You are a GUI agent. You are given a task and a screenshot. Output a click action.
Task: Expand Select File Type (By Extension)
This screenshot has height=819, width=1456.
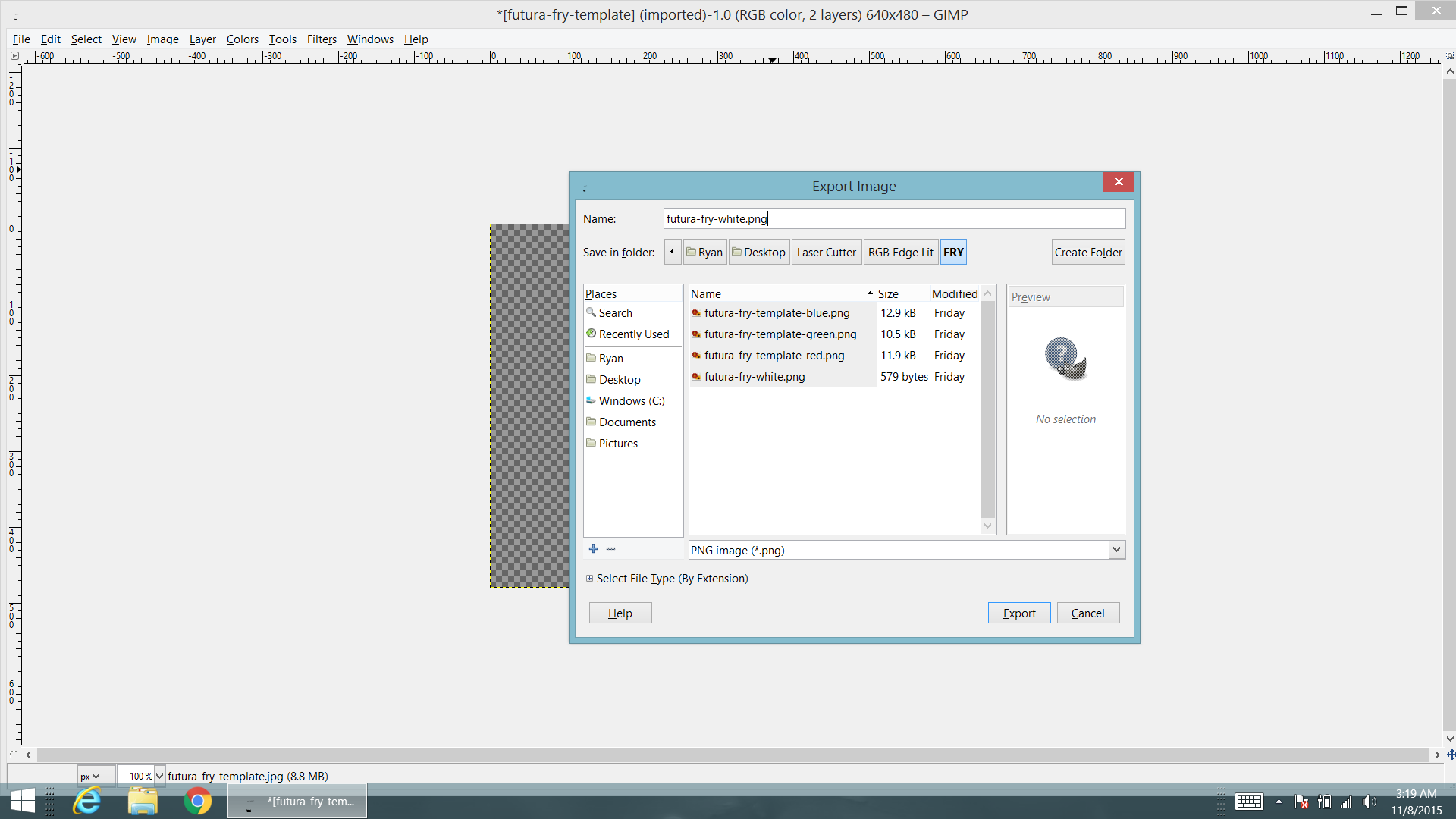click(589, 579)
